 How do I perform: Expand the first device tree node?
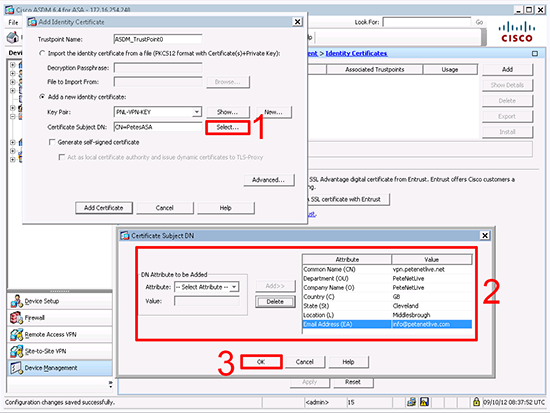pos(13,65)
